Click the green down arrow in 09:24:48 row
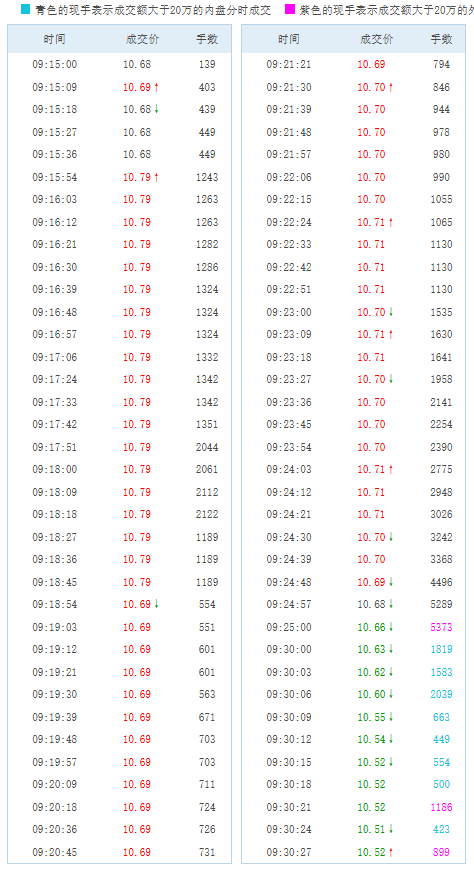This screenshot has height=869, width=474. [391, 582]
